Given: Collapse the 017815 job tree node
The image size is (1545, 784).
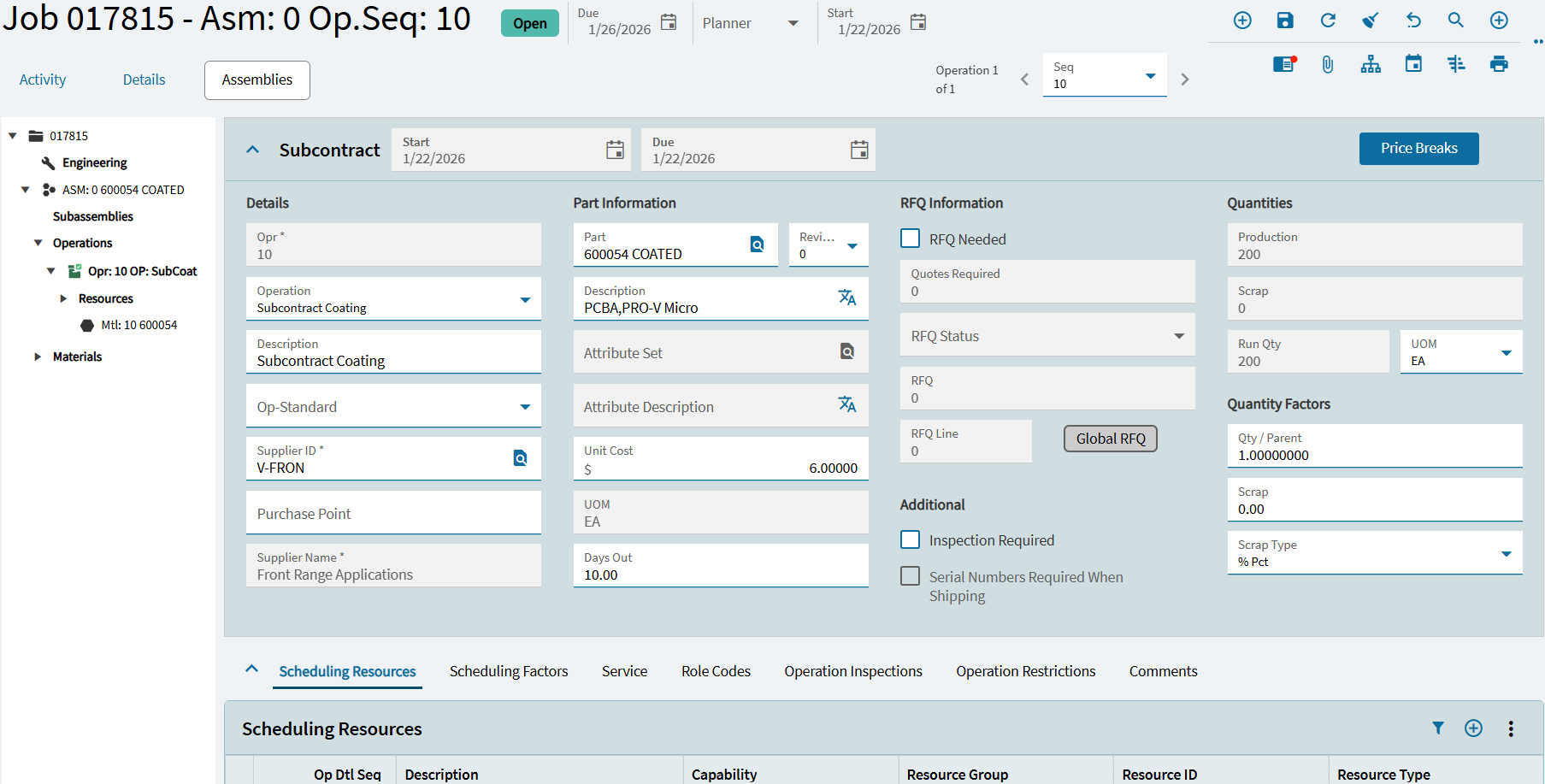Looking at the screenshot, I should (13, 135).
